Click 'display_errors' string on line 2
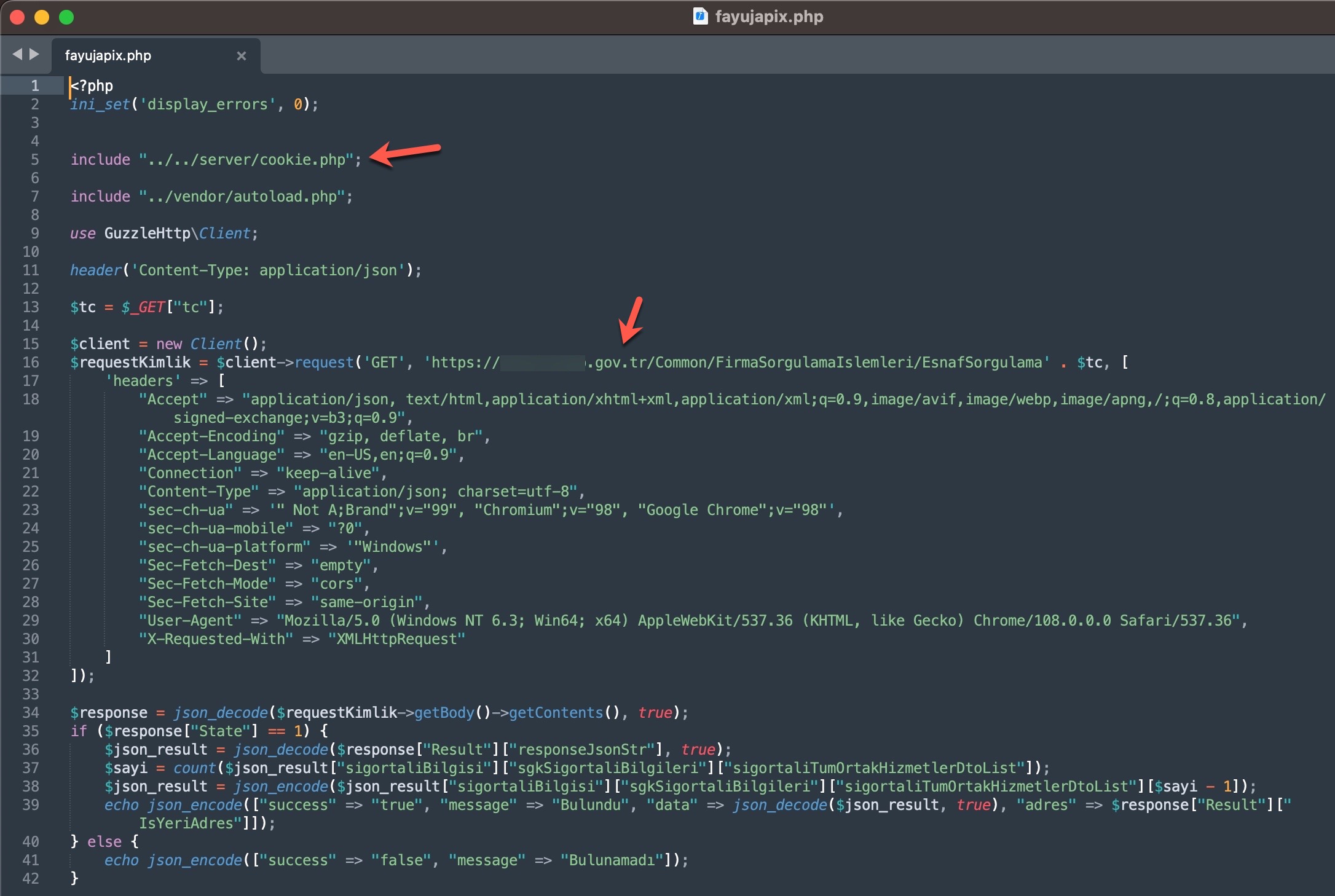The width and height of the screenshot is (1335, 896). 208,104
